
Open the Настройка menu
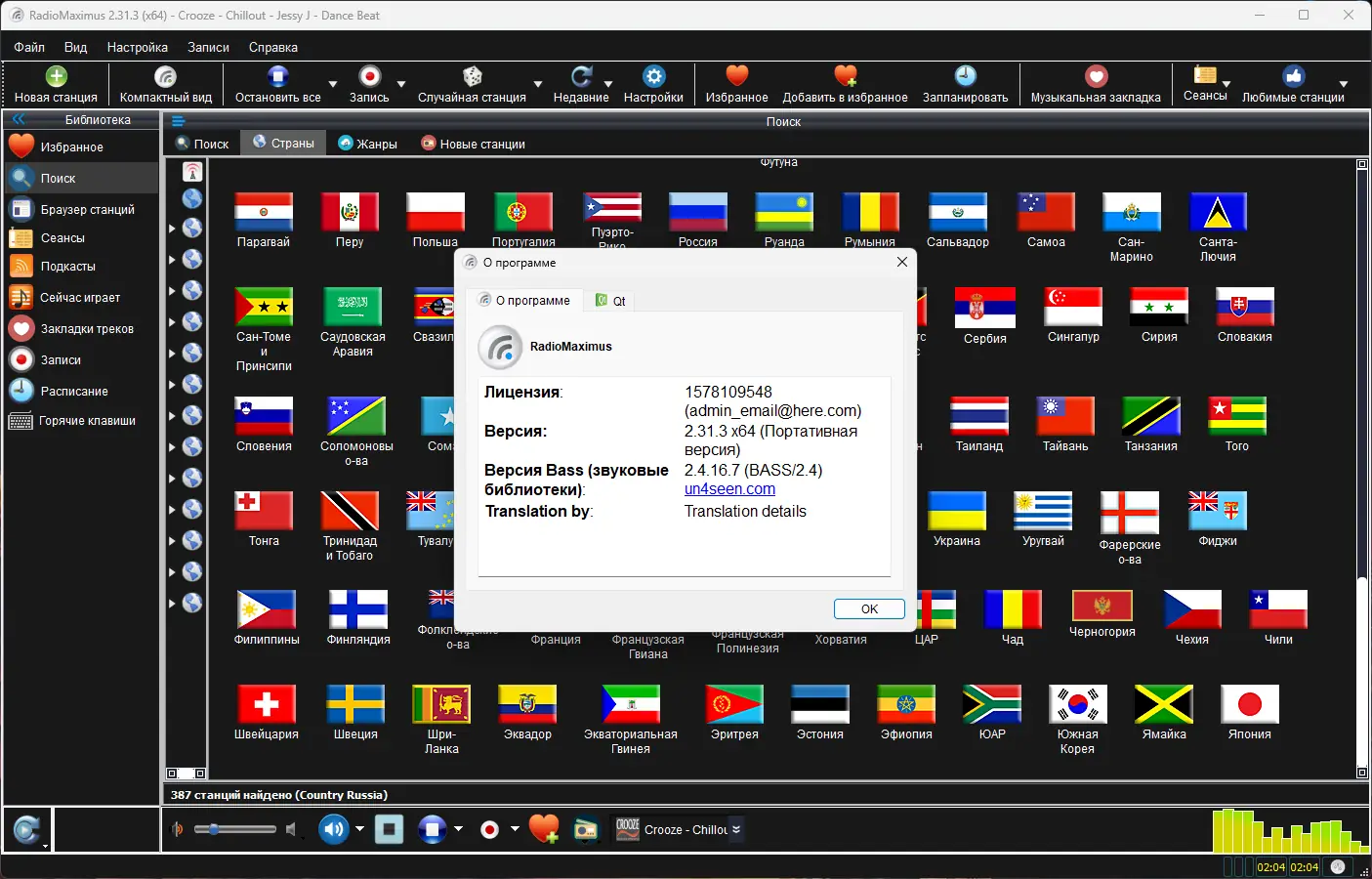click(x=137, y=47)
